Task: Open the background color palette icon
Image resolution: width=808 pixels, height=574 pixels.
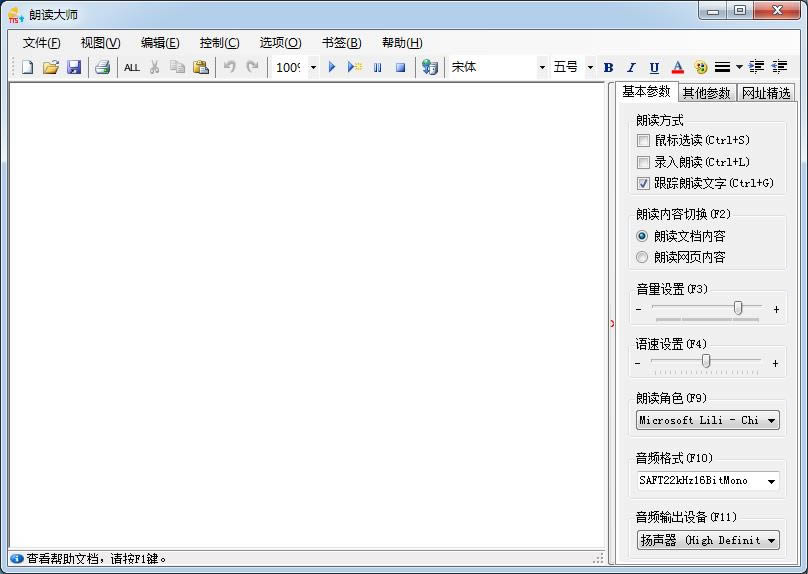Action: tap(700, 67)
